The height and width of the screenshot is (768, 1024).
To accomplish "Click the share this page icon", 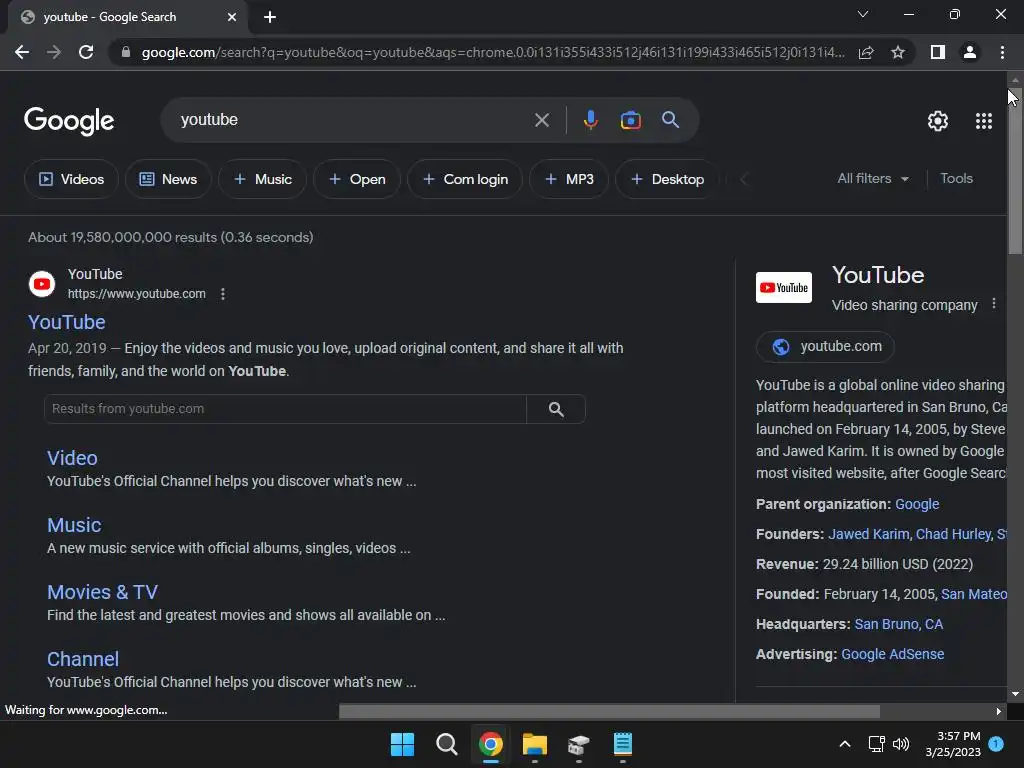I will (x=866, y=52).
